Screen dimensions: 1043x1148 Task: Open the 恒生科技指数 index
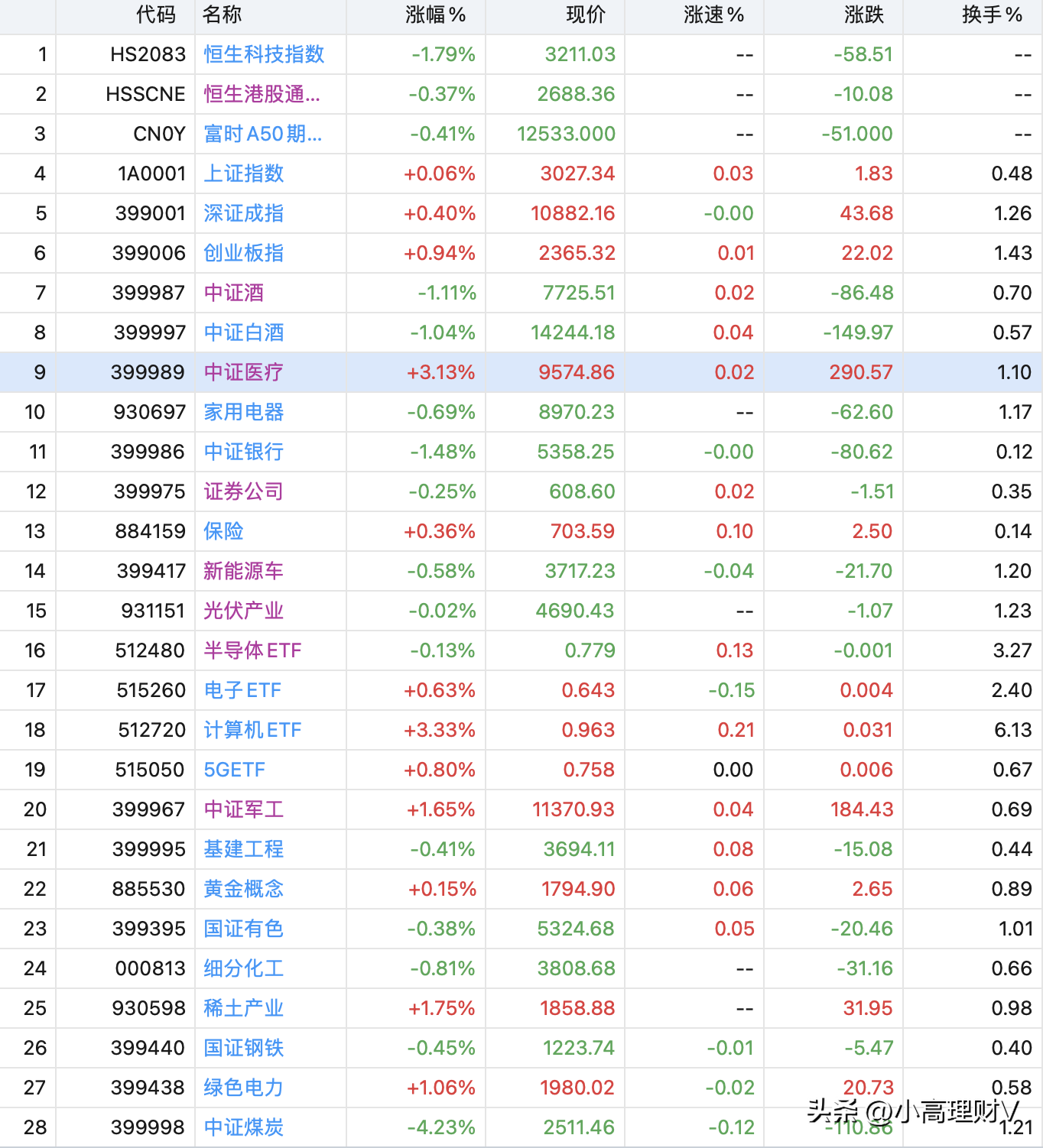pyautogui.click(x=265, y=54)
